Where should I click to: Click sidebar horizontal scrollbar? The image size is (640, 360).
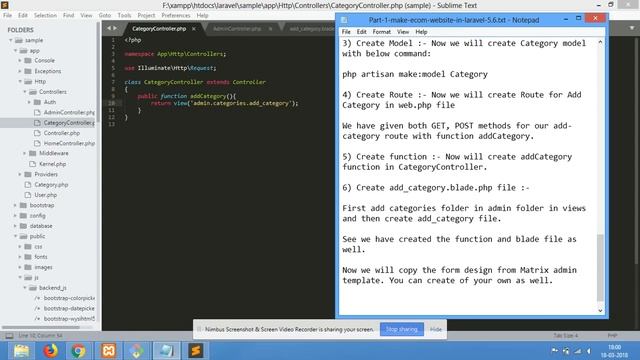(41, 327)
